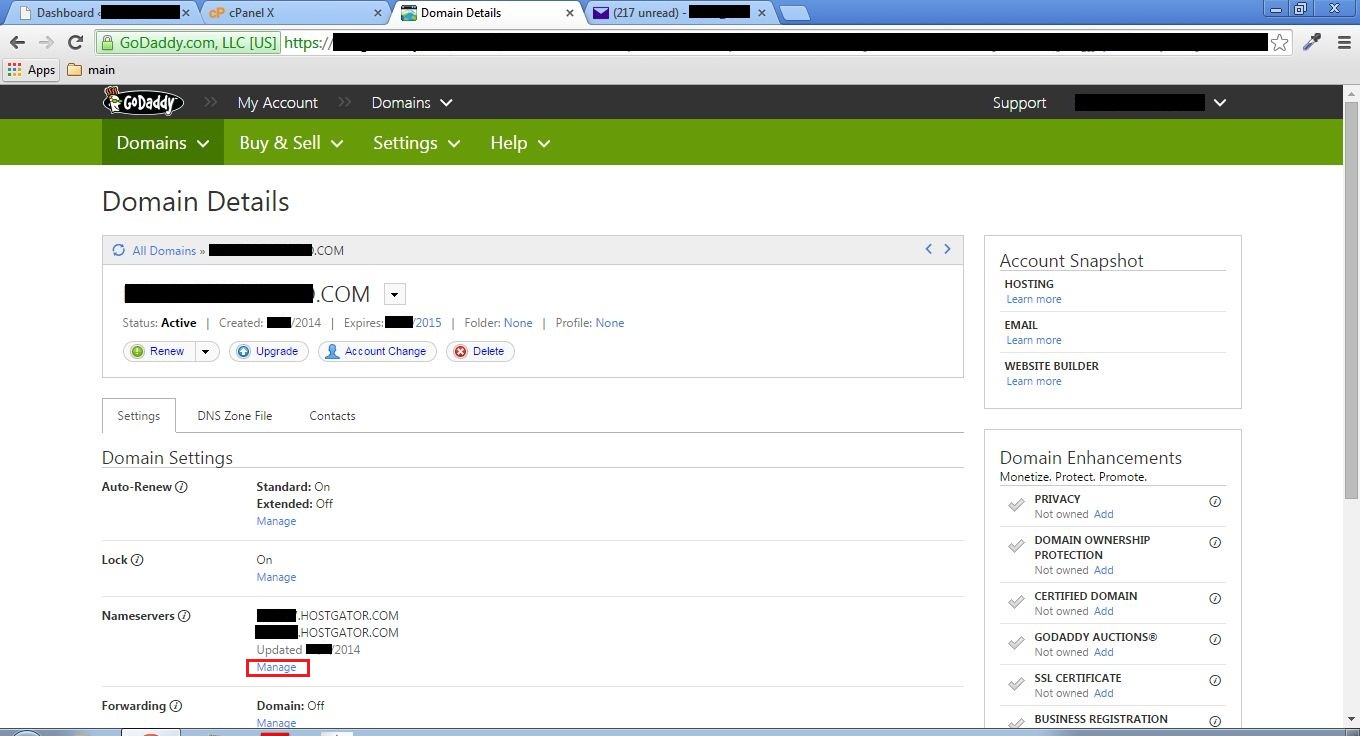
Task: Click Privacy checkmark icon
Action: (1016, 505)
